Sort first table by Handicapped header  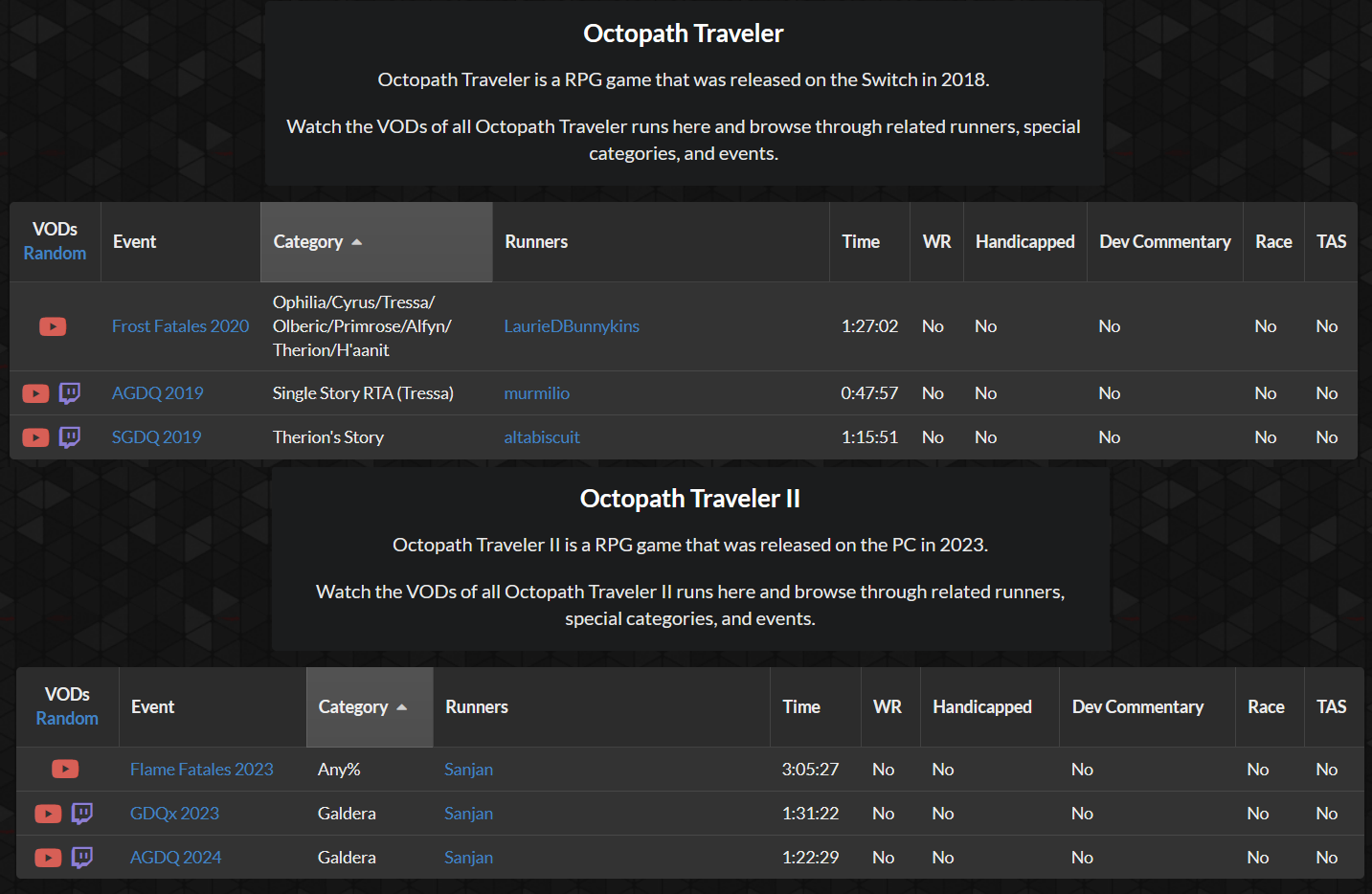pos(1024,242)
